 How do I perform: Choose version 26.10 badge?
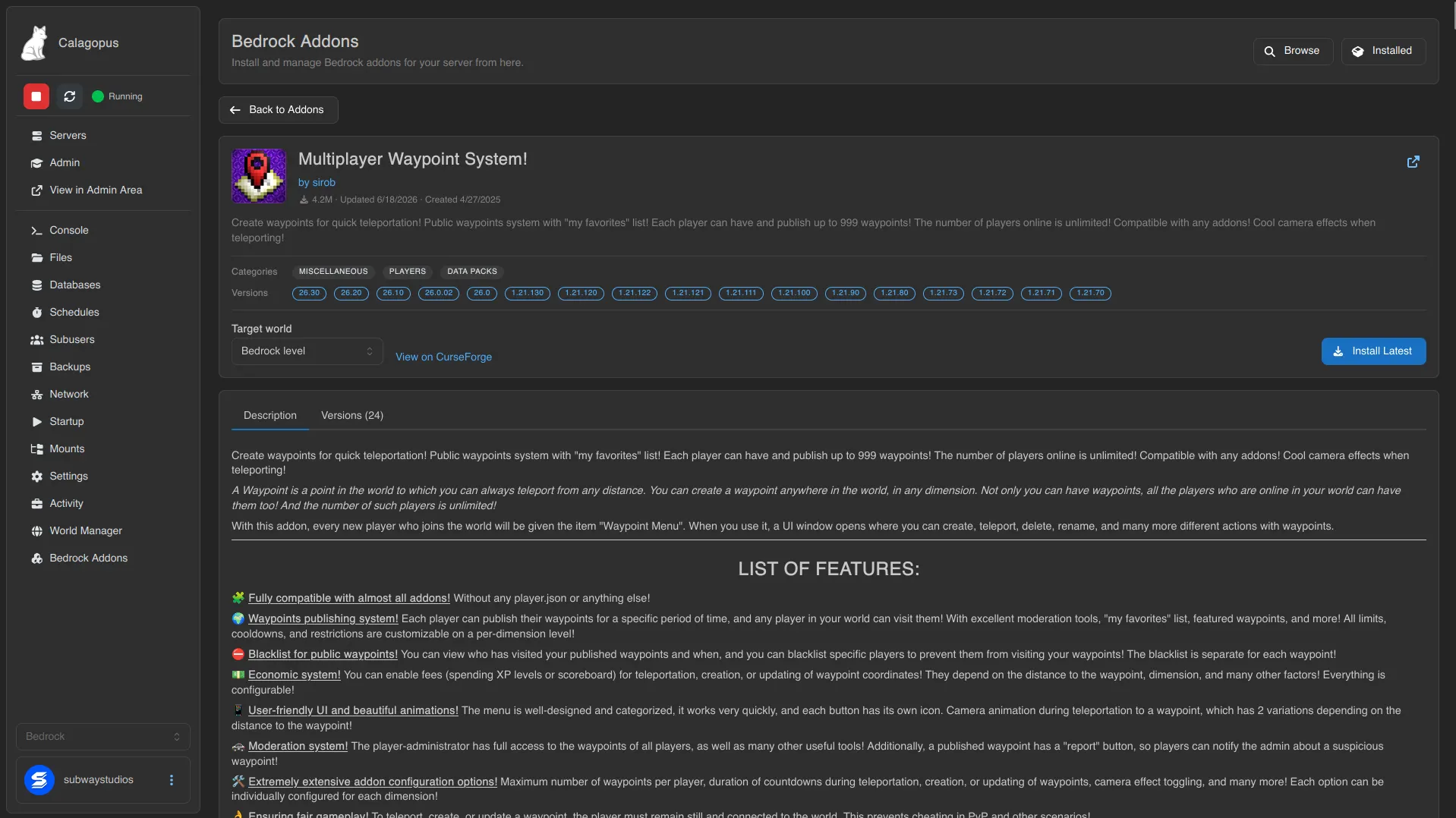pos(393,293)
